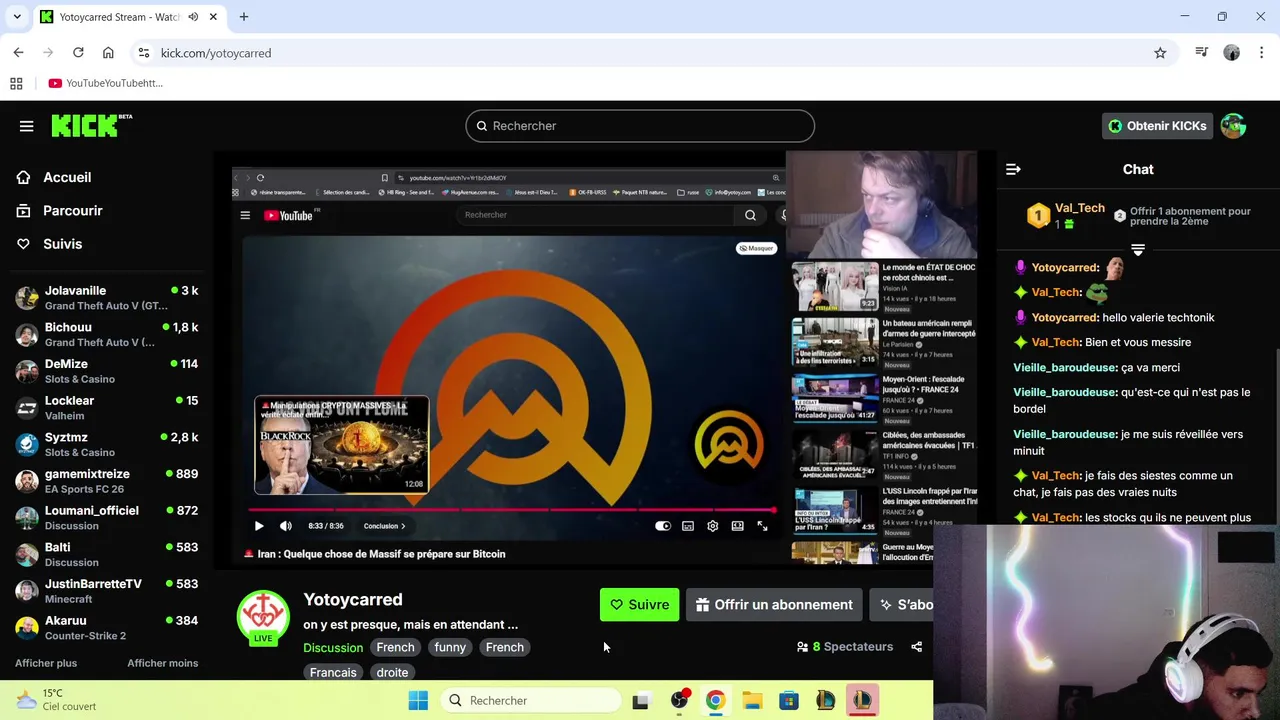
Task: Go to the browser home page
Action: (108, 53)
